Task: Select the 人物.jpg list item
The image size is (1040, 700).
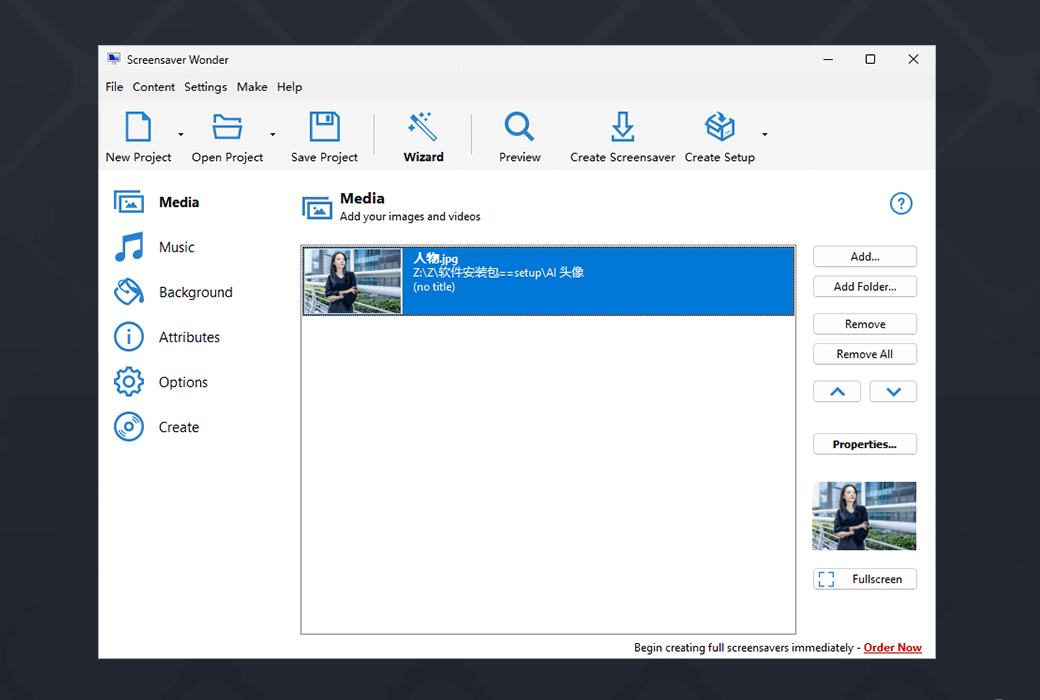Action: click(x=548, y=281)
